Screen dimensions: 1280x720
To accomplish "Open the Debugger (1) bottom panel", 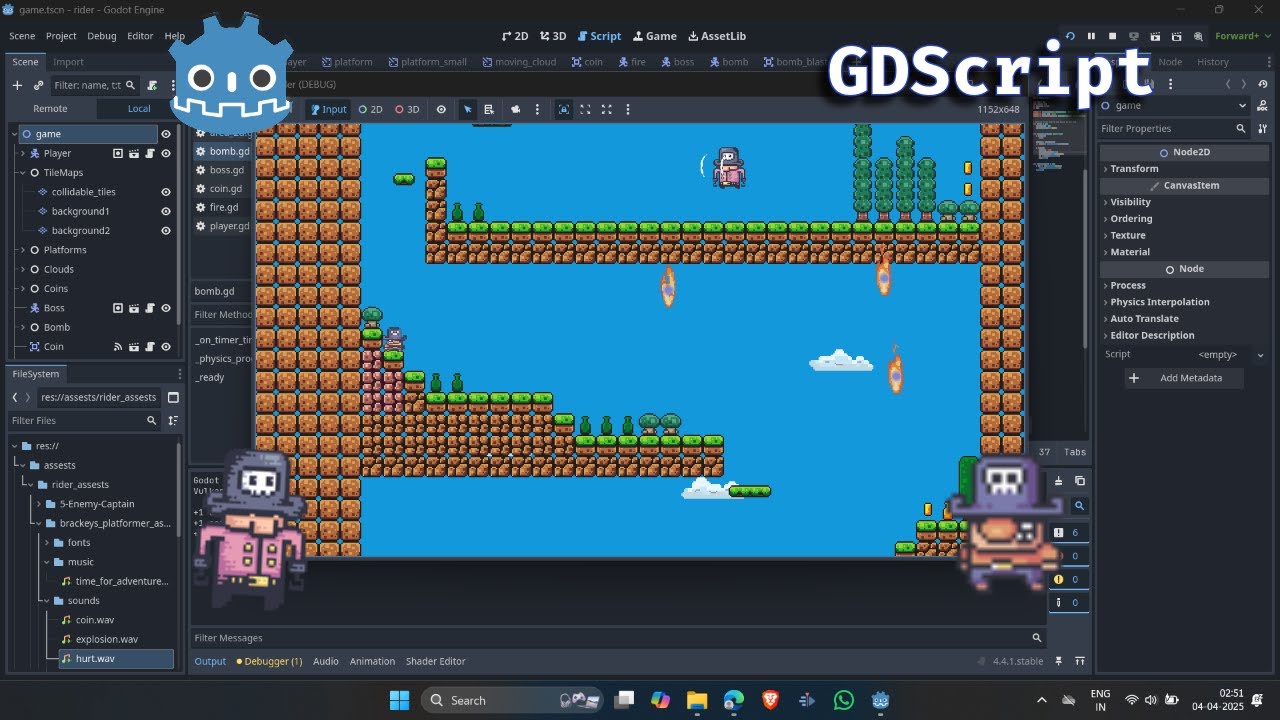I will [269, 661].
